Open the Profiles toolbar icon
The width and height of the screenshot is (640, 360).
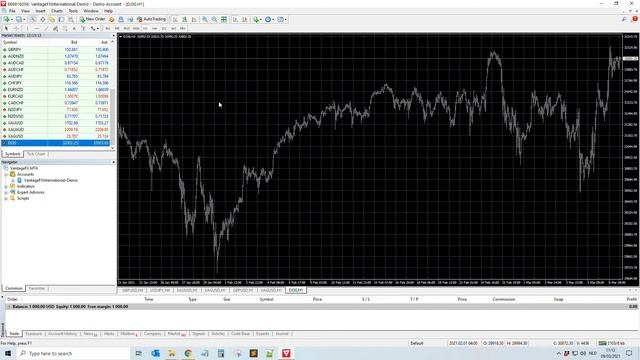pyautogui.click(x=18, y=19)
